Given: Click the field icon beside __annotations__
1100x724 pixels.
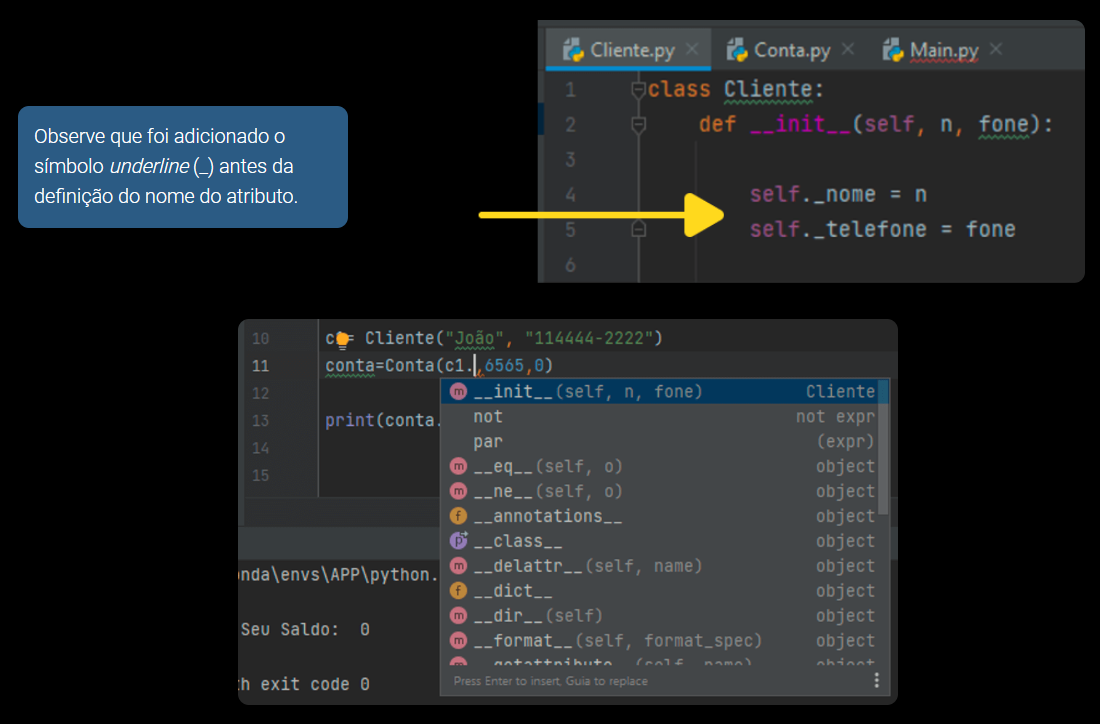Looking at the screenshot, I should (458, 516).
